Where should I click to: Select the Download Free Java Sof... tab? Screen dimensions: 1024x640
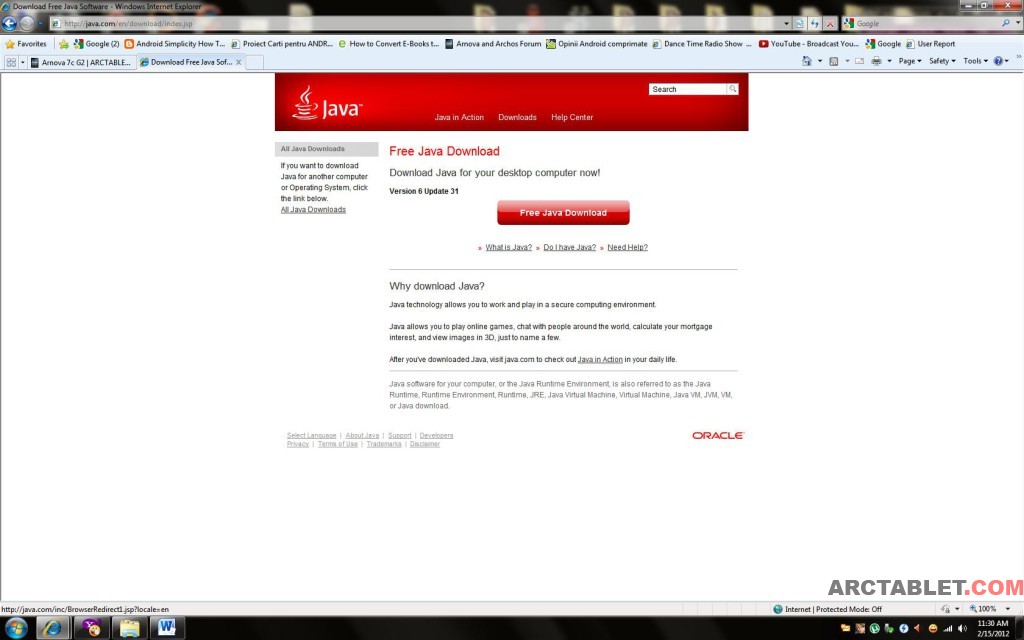[x=185, y=62]
